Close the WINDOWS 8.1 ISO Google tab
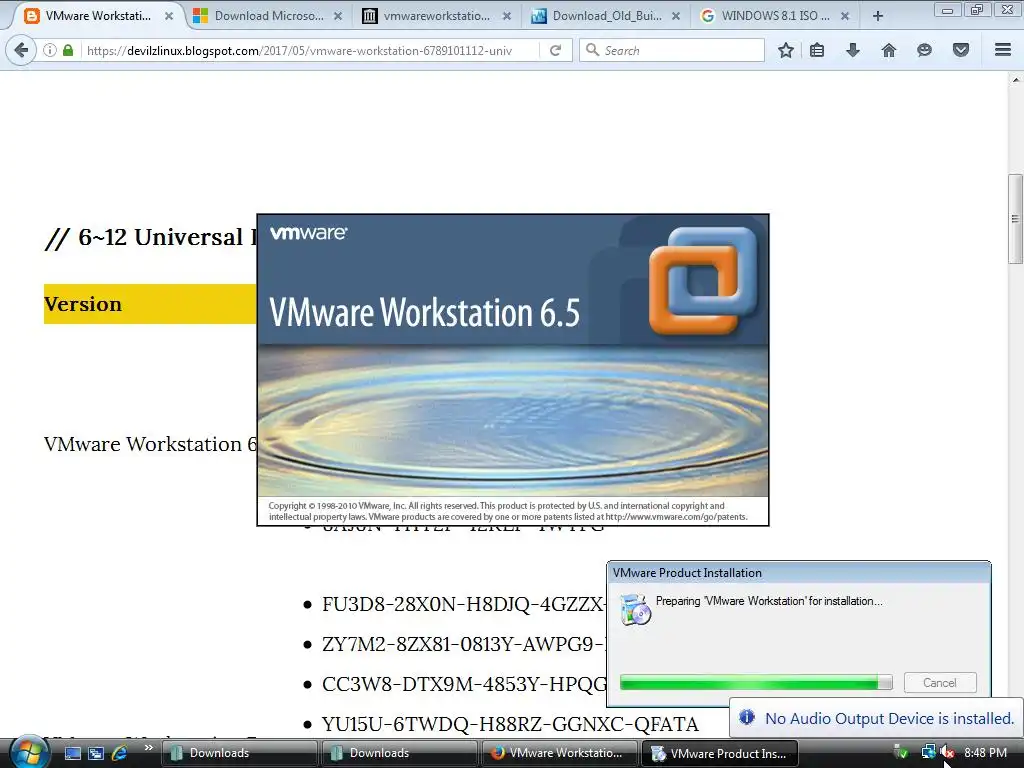 coord(845,16)
